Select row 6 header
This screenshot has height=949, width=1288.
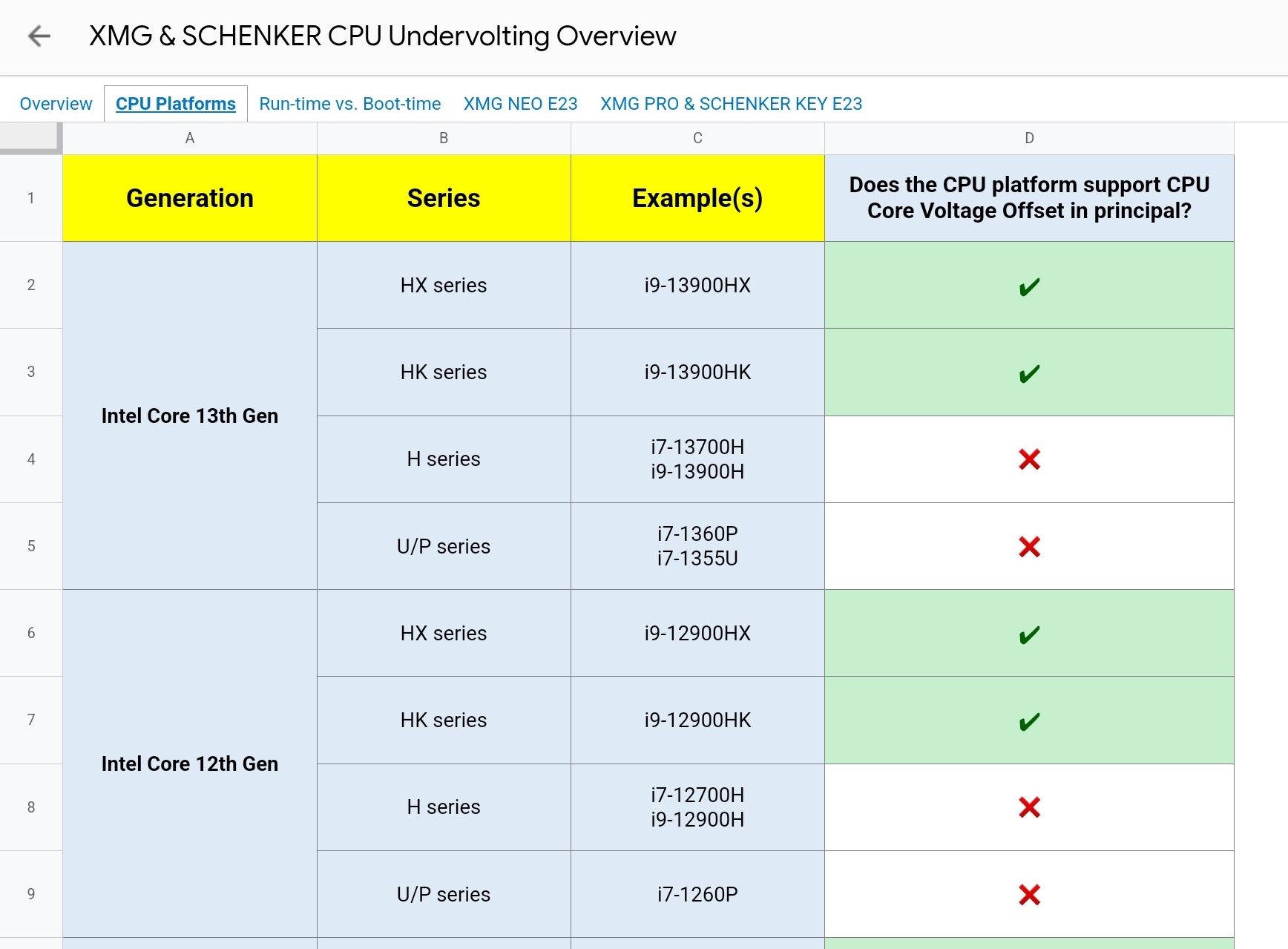pyautogui.click(x=31, y=633)
